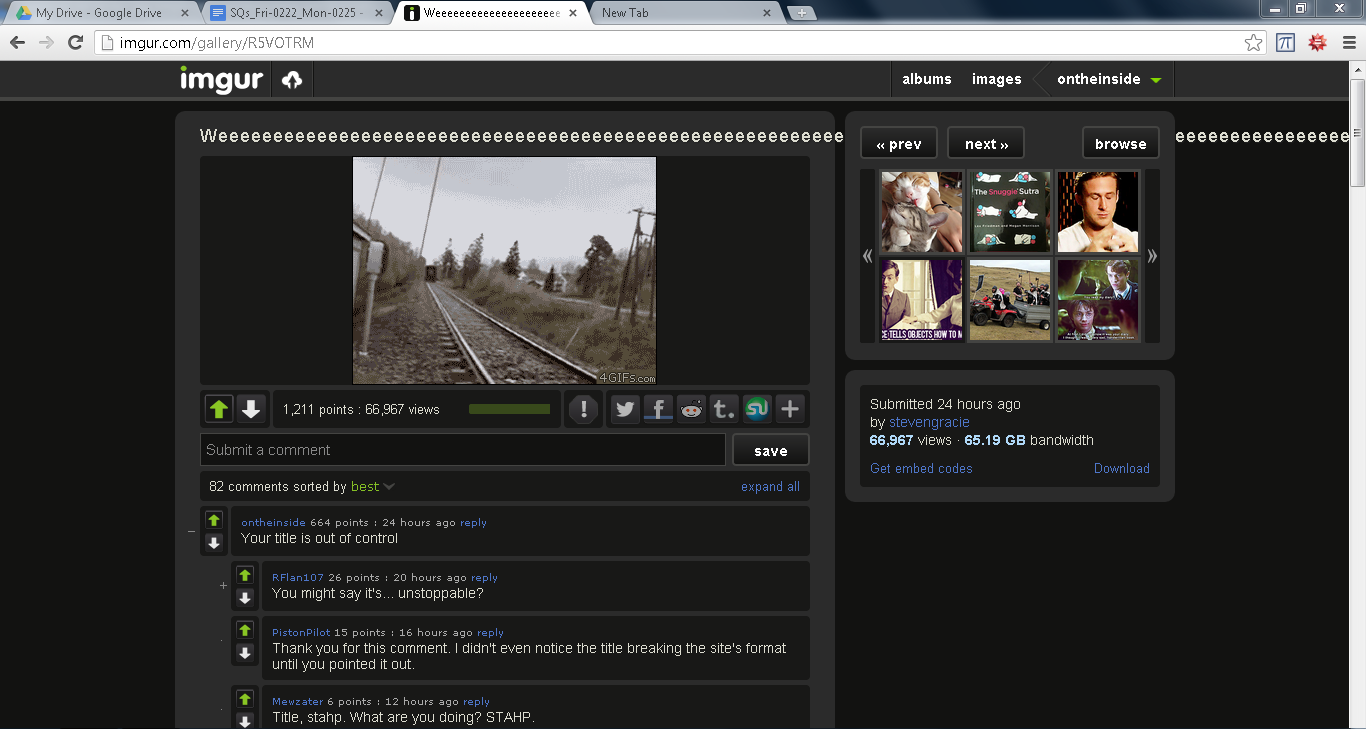Open the ontheinside account dropdown
The image size is (1366, 729).
(x=1109, y=79)
